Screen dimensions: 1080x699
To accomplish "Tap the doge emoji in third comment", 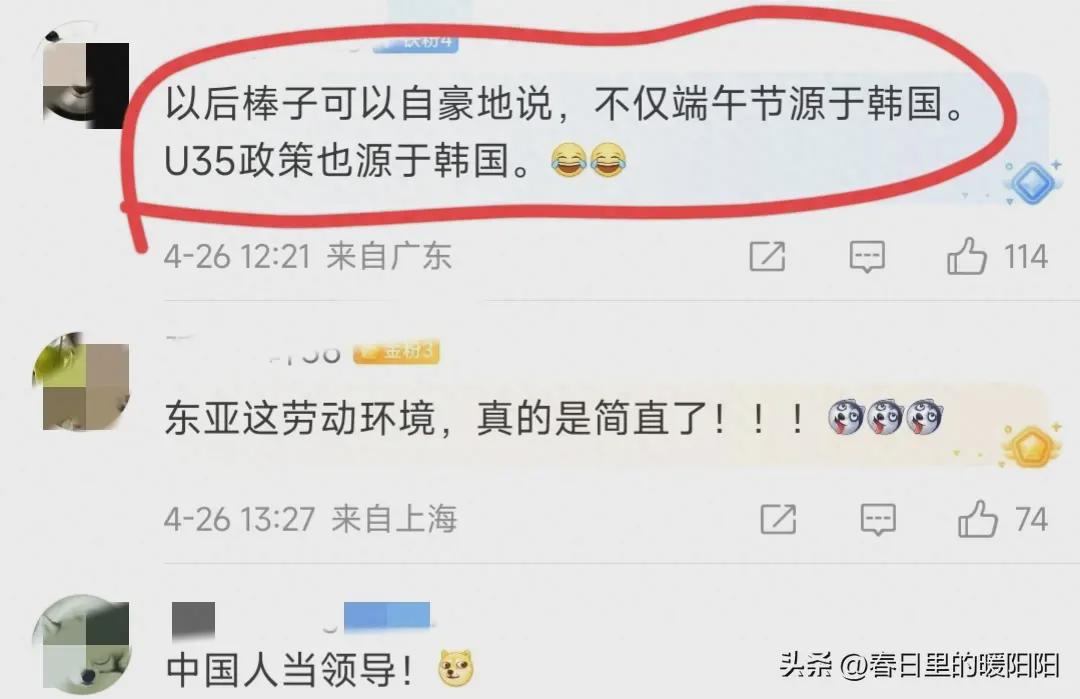I will [x=456, y=668].
